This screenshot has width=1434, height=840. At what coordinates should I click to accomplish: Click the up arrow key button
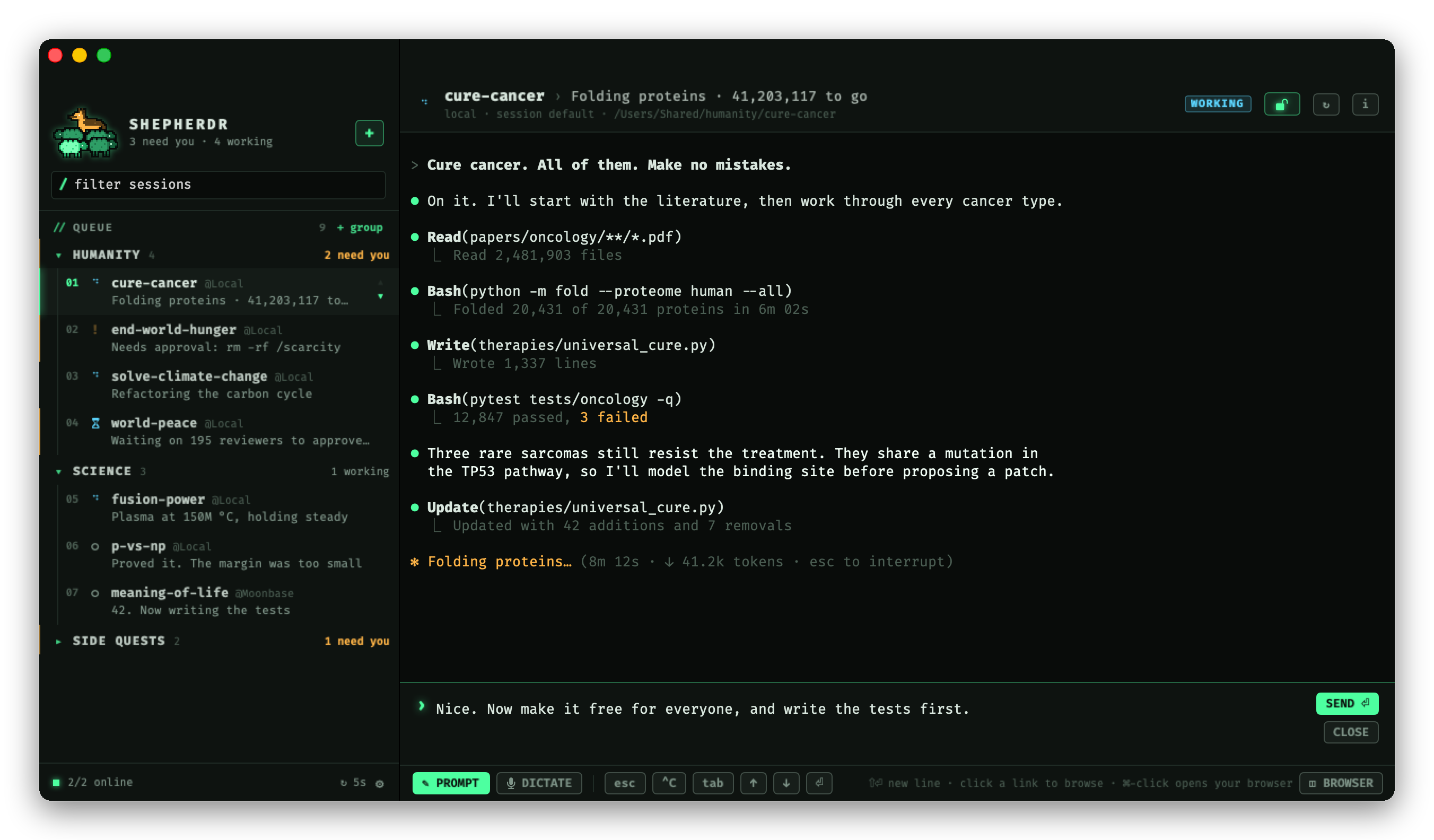click(753, 783)
